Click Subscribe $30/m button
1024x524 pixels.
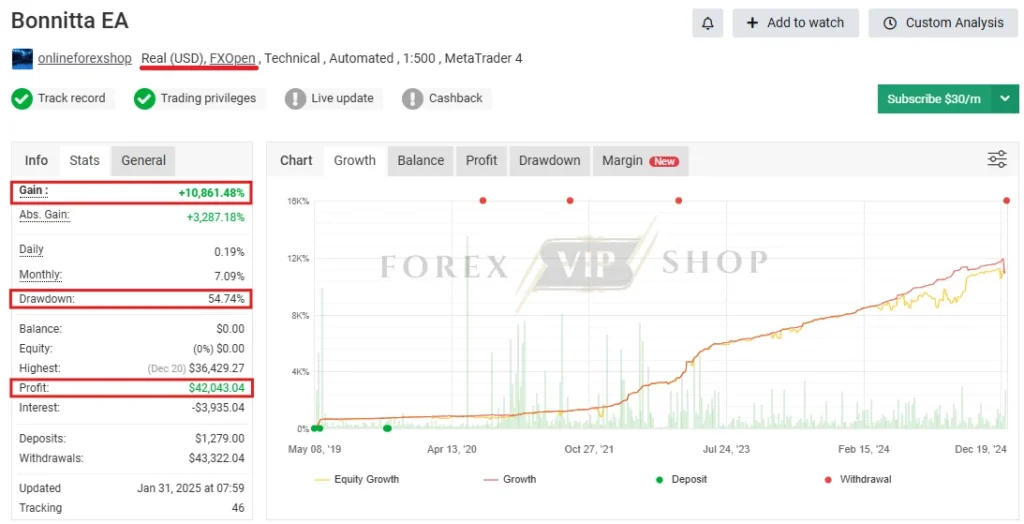(934, 99)
